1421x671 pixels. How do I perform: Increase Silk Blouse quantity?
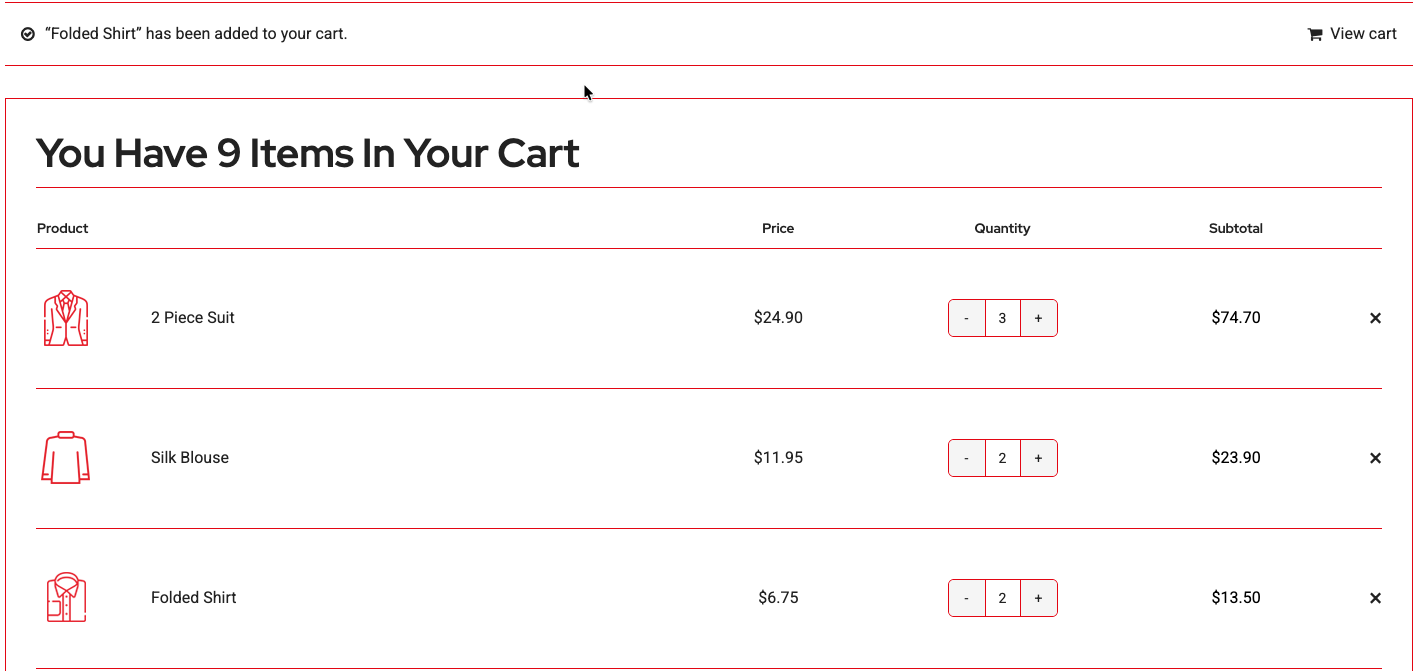1038,458
